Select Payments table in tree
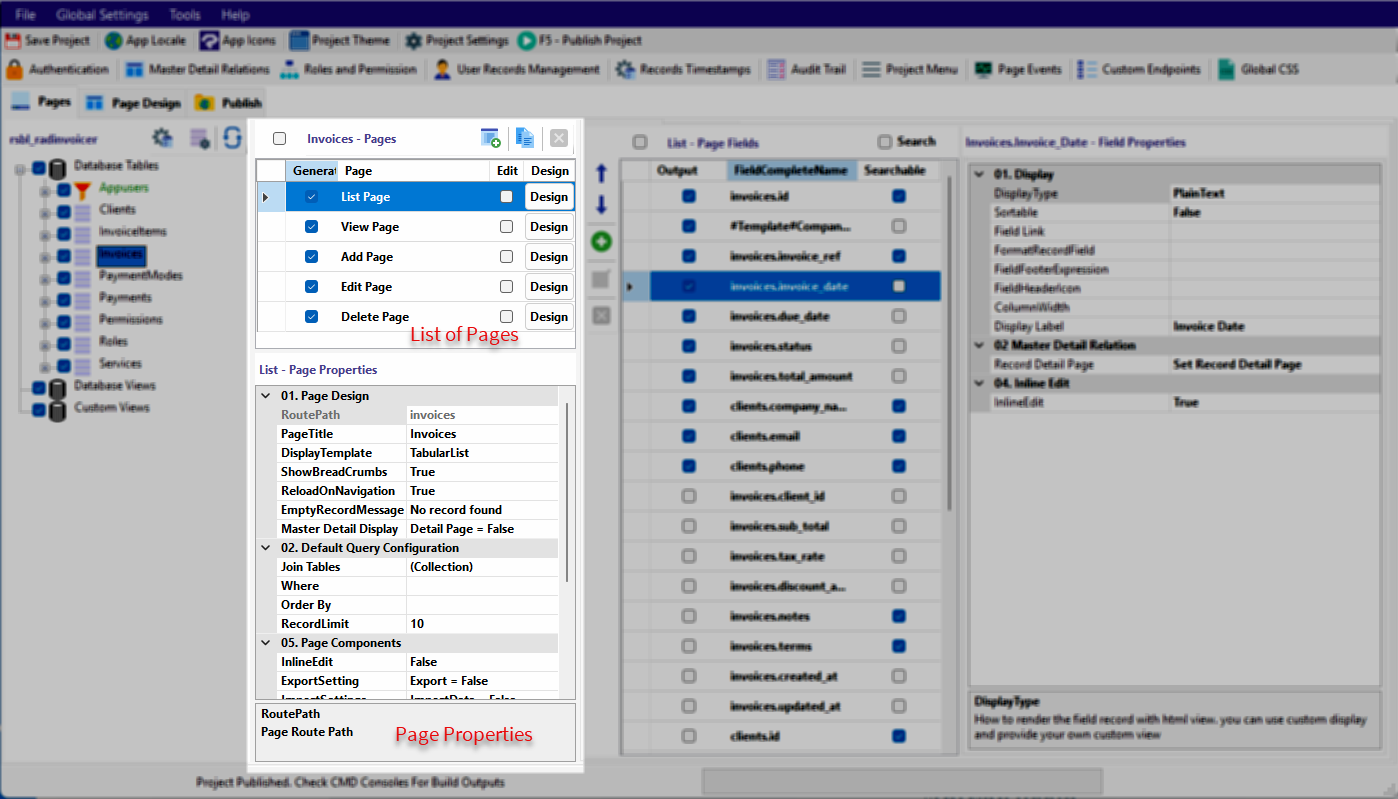 [x=125, y=298]
